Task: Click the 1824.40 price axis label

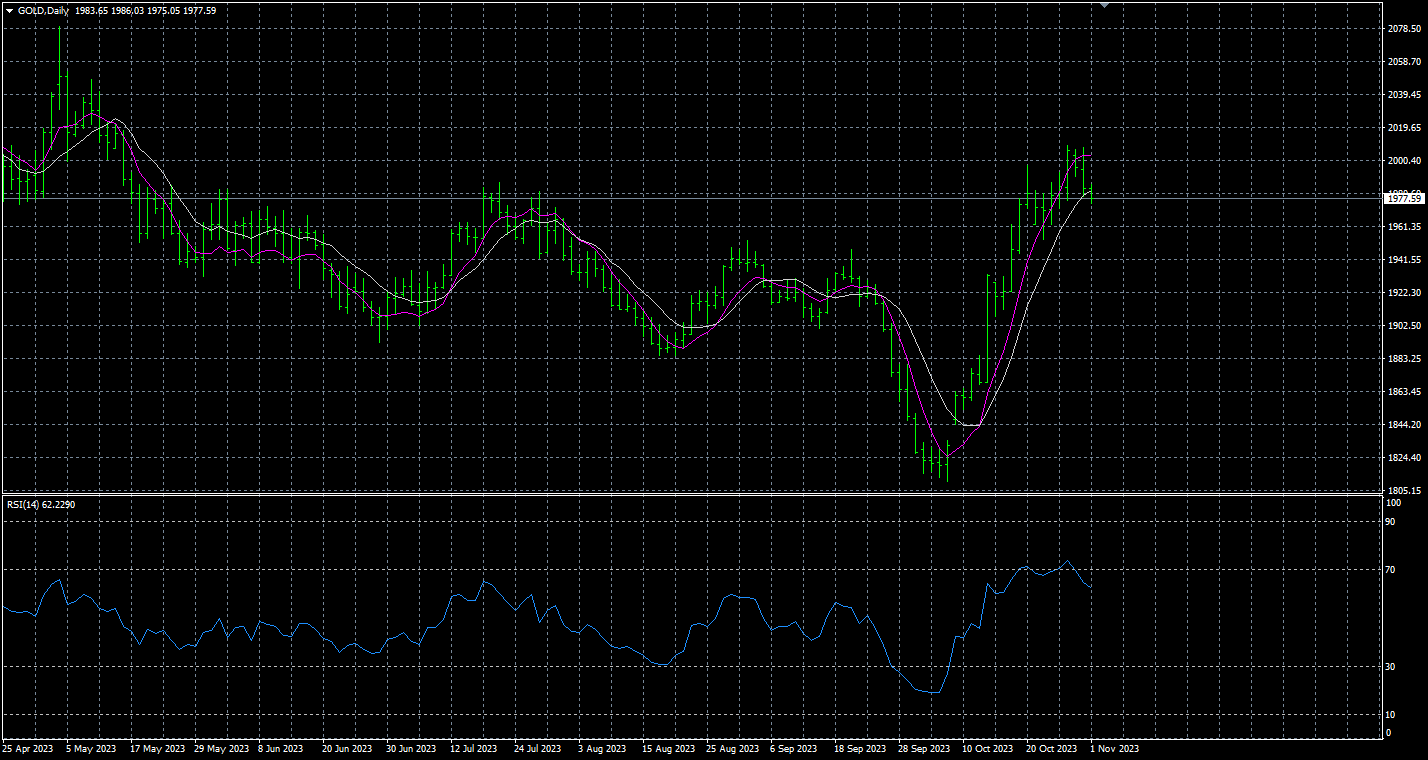Action: click(1404, 458)
